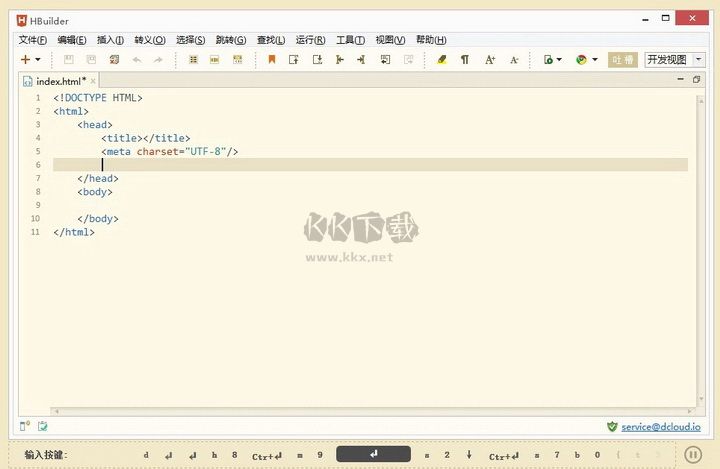Click the undo arrow icon
This screenshot has width=720, height=469.
(137, 60)
